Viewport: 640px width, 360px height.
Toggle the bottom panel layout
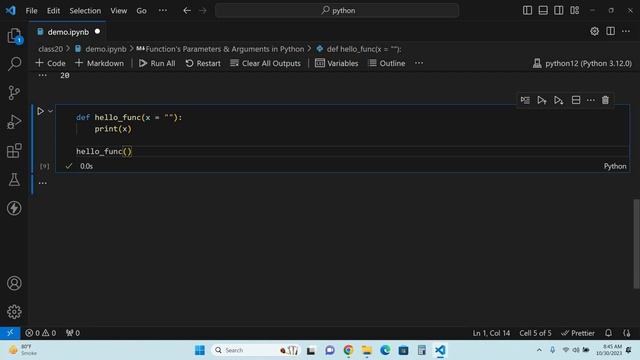[543, 11]
